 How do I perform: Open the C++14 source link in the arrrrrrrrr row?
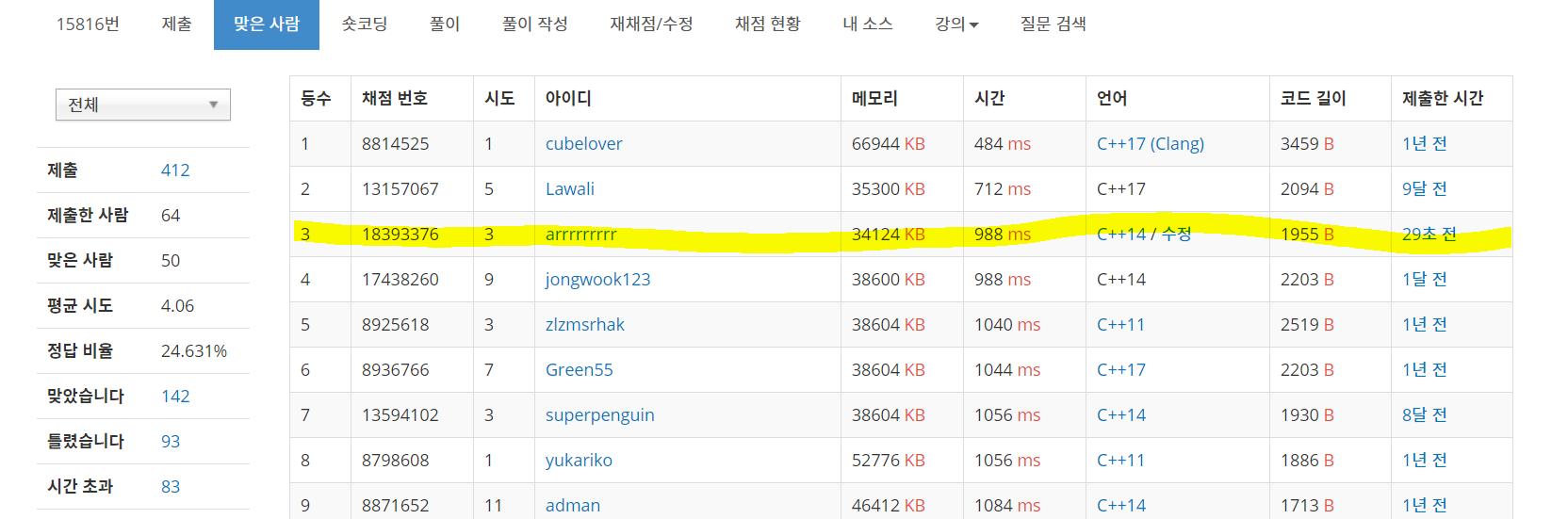click(1121, 235)
